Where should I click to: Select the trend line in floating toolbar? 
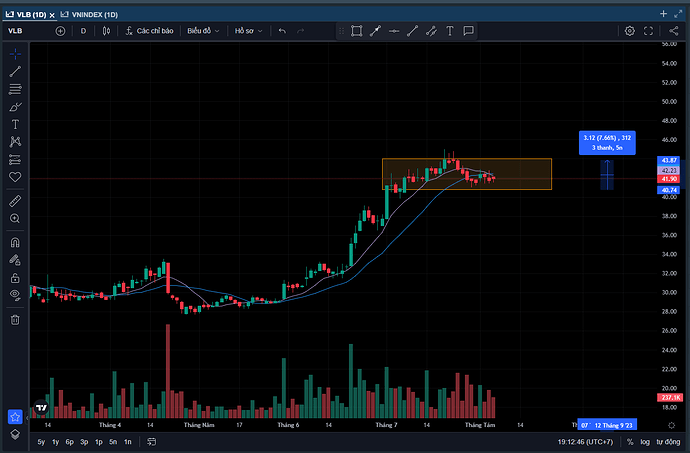pos(413,31)
